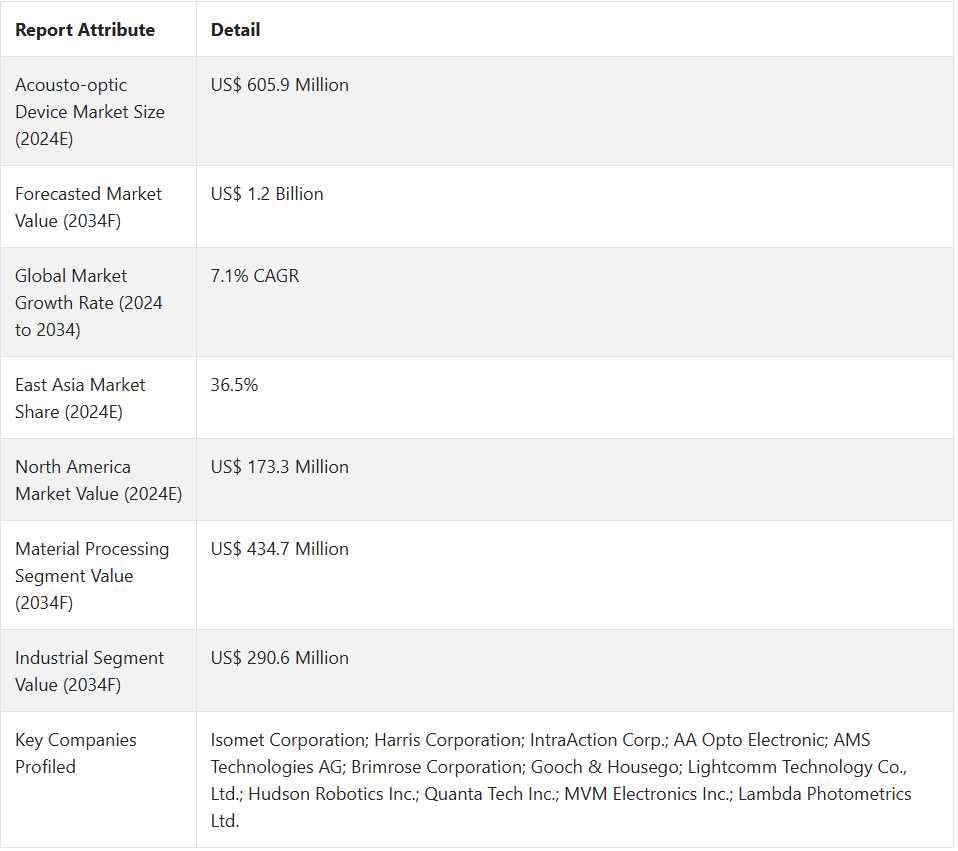Select the Global Market Growth Rate cell
958x851 pixels.
click(x=89, y=302)
